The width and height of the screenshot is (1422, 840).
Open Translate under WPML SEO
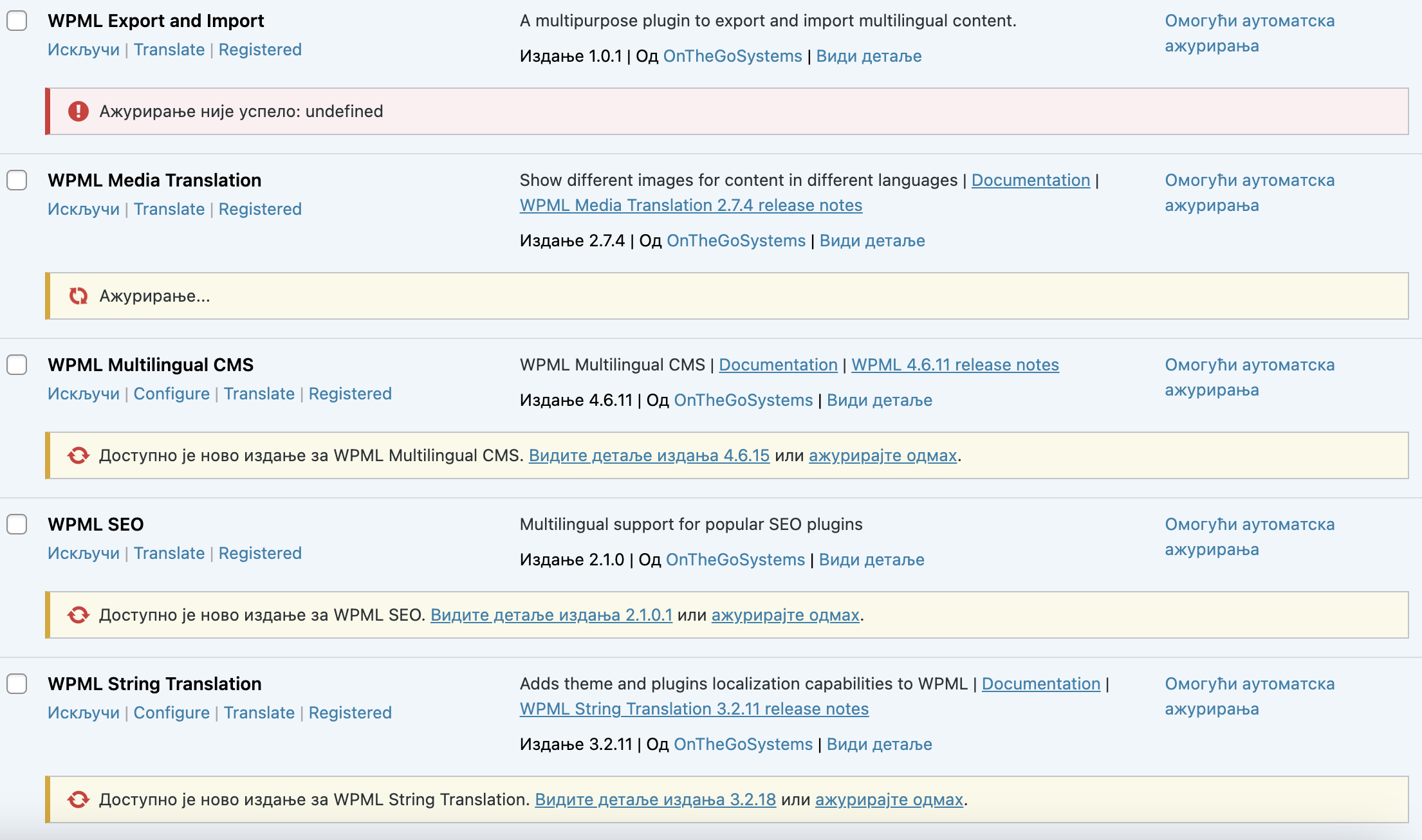coord(169,553)
